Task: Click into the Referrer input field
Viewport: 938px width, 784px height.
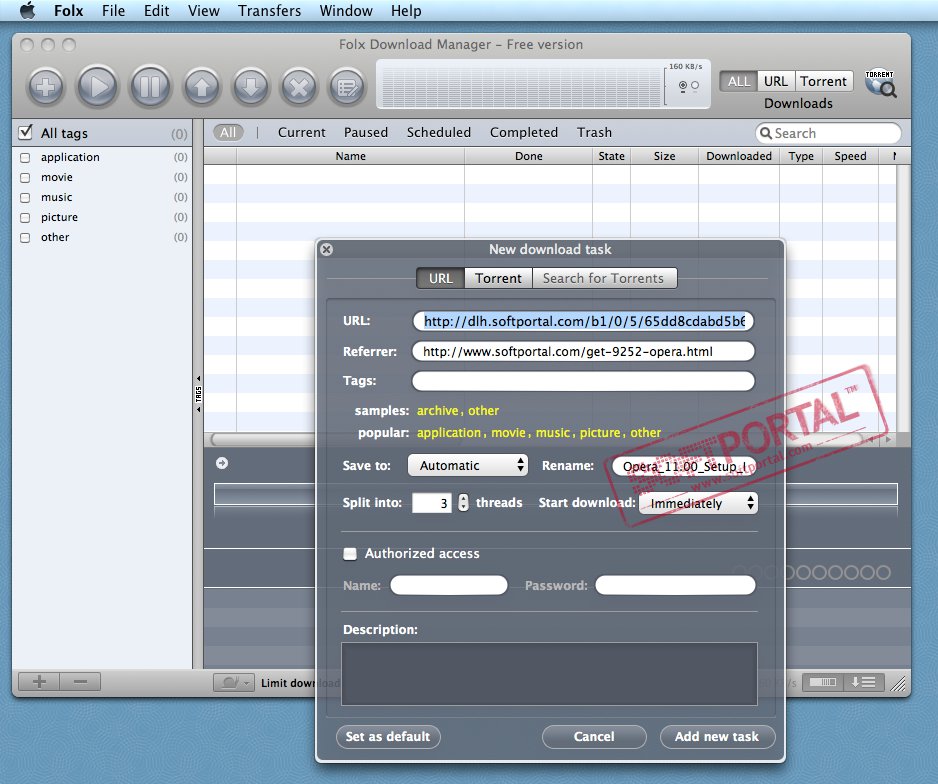Action: click(x=583, y=352)
